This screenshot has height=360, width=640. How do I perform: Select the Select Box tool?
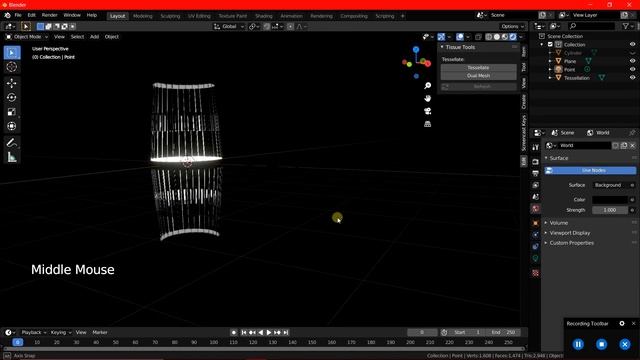[x=12, y=53]
